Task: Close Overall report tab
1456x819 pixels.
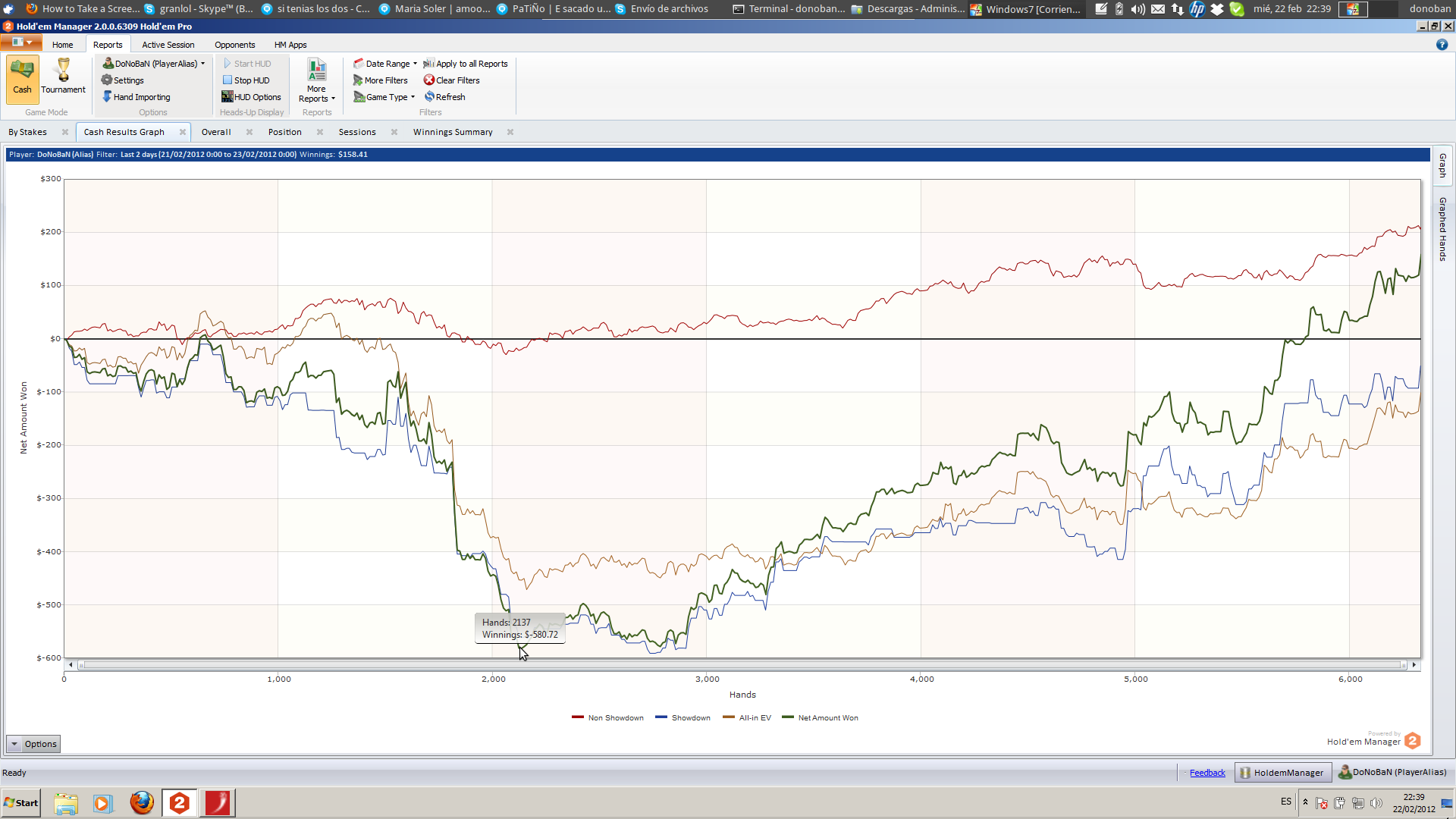Action: (249, 132)
